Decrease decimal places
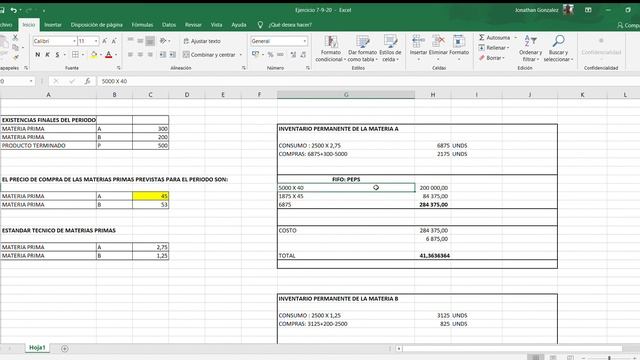 click(x=303, y=55)
